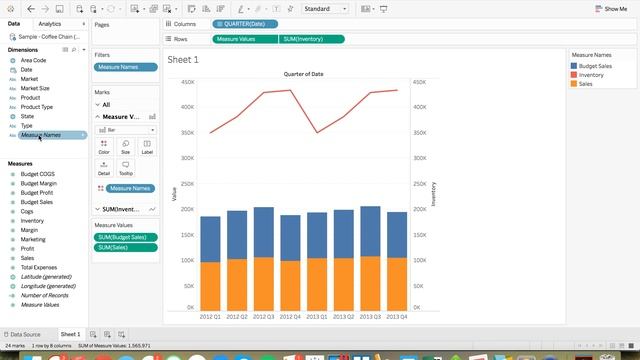Click the search icon in Dimensions header

[74, 50]
